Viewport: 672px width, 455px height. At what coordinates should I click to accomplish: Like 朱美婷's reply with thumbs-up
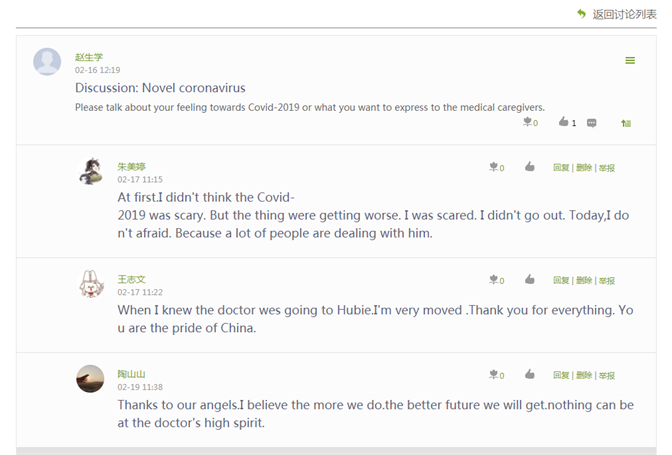click(x=530, y=167)
